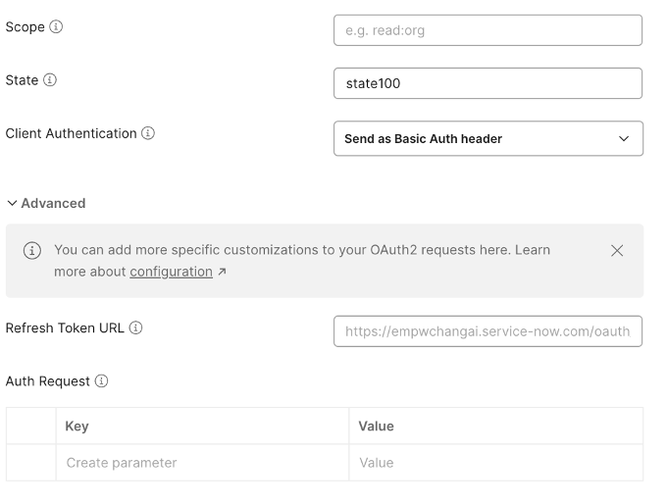Click the Auth Request info icon
This screenshot has width=667, height=500.
(101, 381)
